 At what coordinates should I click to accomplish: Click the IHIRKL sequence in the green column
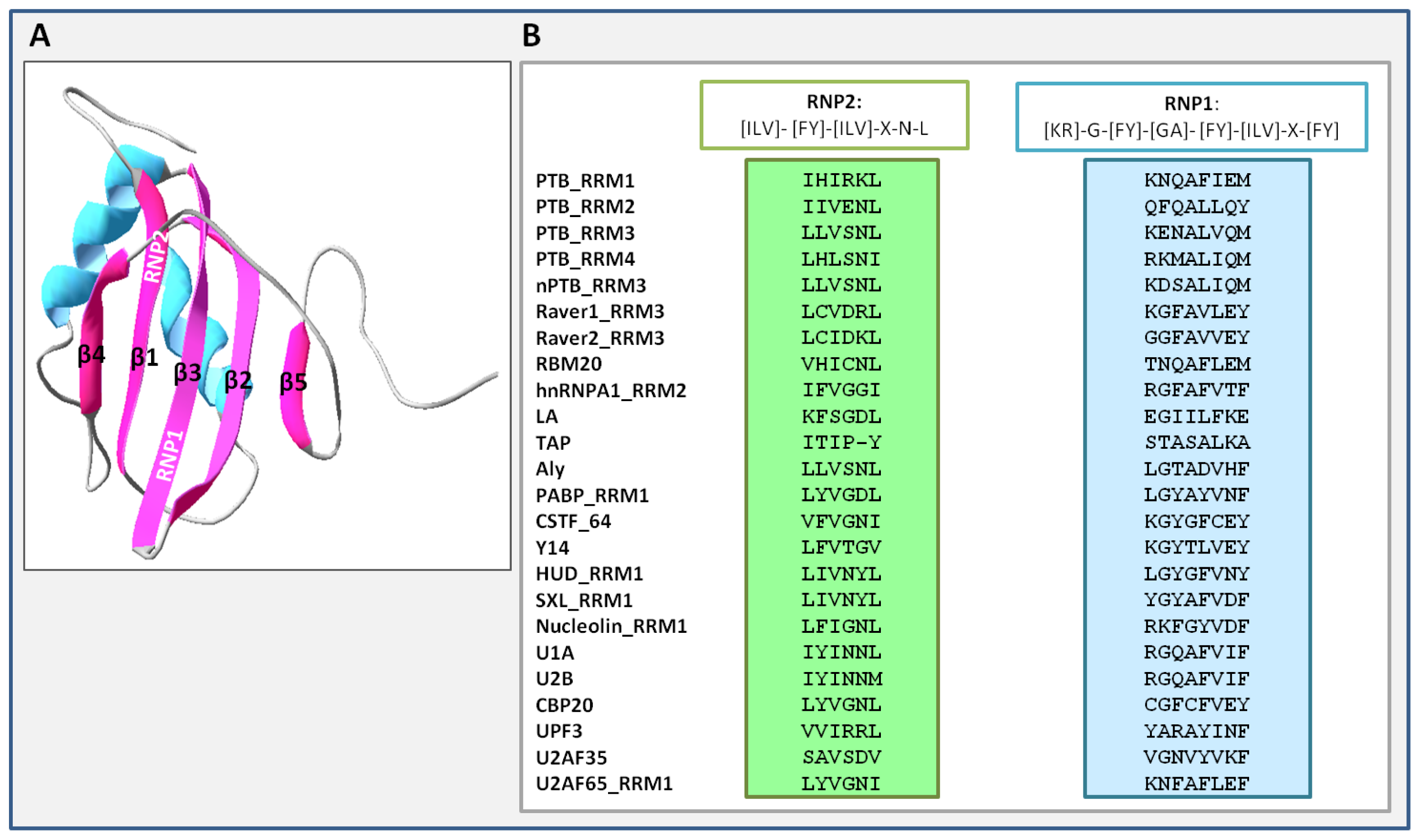coord(841,181)
